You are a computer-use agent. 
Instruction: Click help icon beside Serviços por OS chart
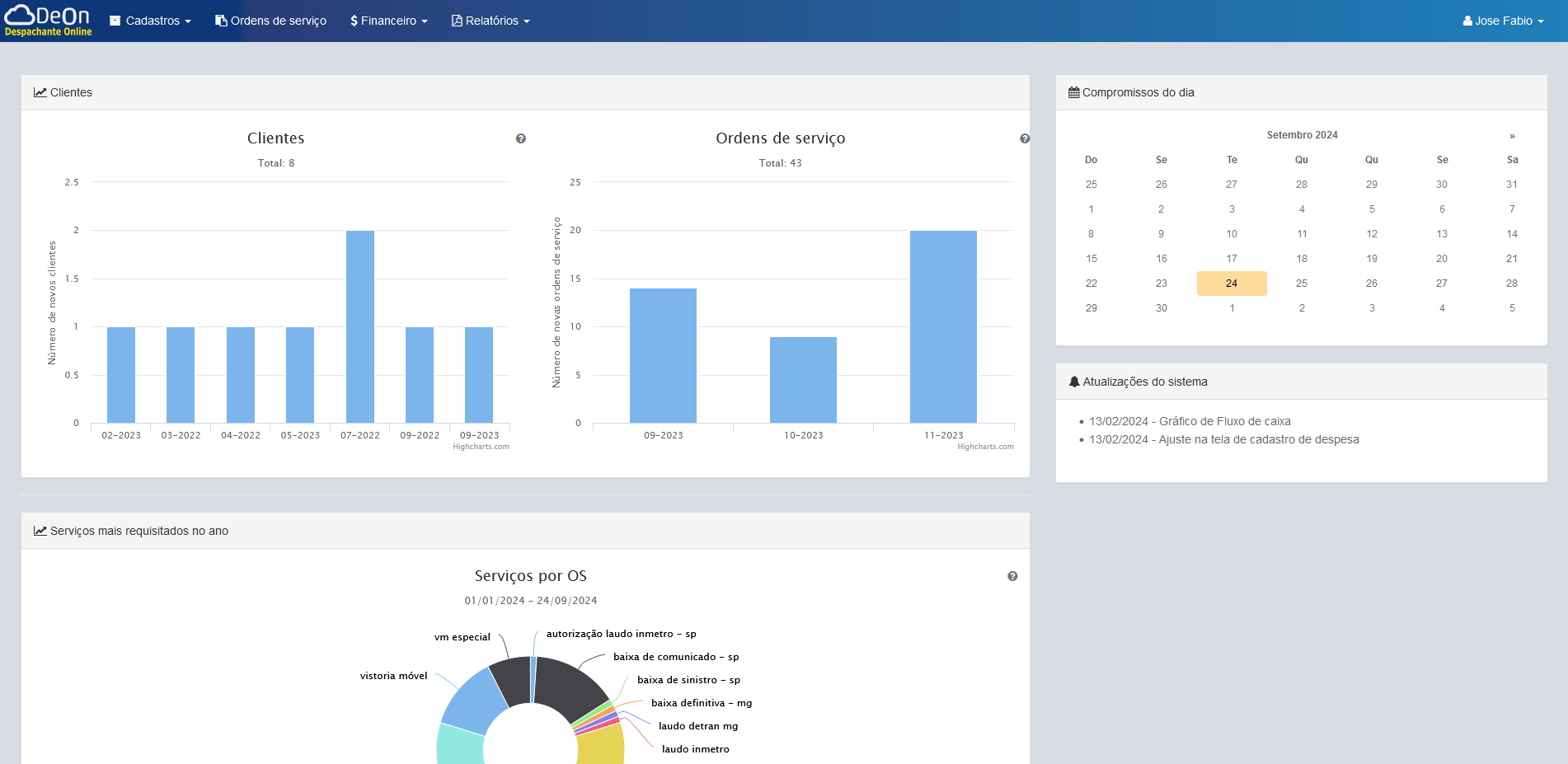point(1012,576)
